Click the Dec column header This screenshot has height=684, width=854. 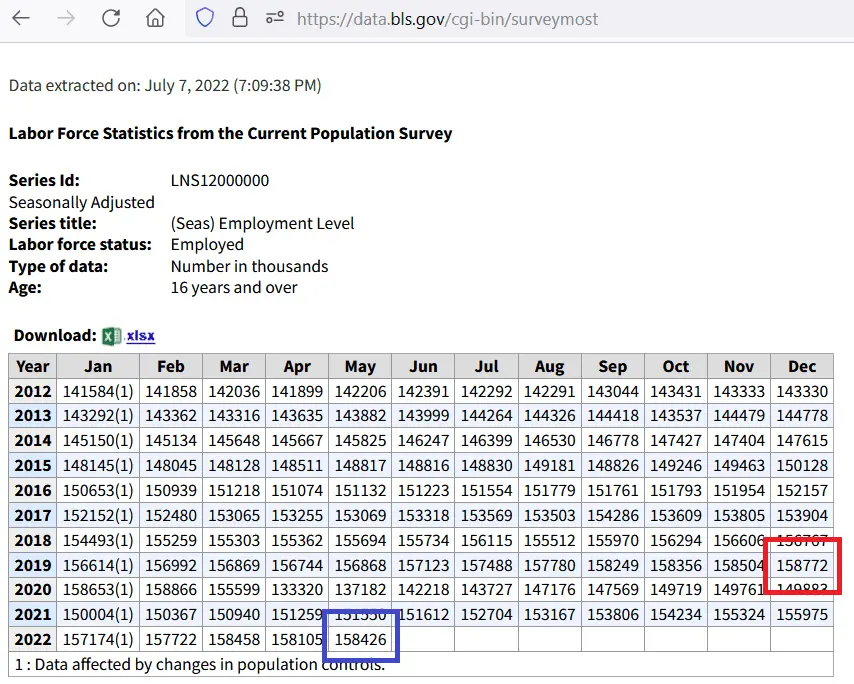pyautogui.click(x=802, y=366)
